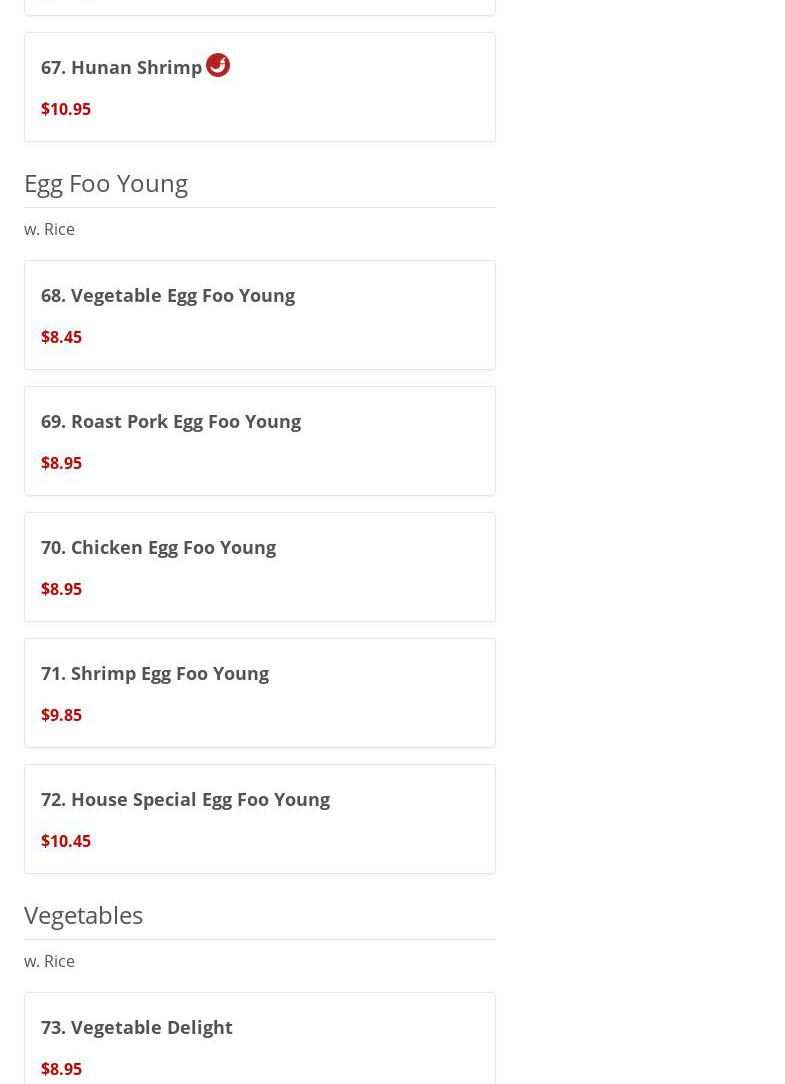
Task: Click the $10.45 House Special price
Action: 66,841
